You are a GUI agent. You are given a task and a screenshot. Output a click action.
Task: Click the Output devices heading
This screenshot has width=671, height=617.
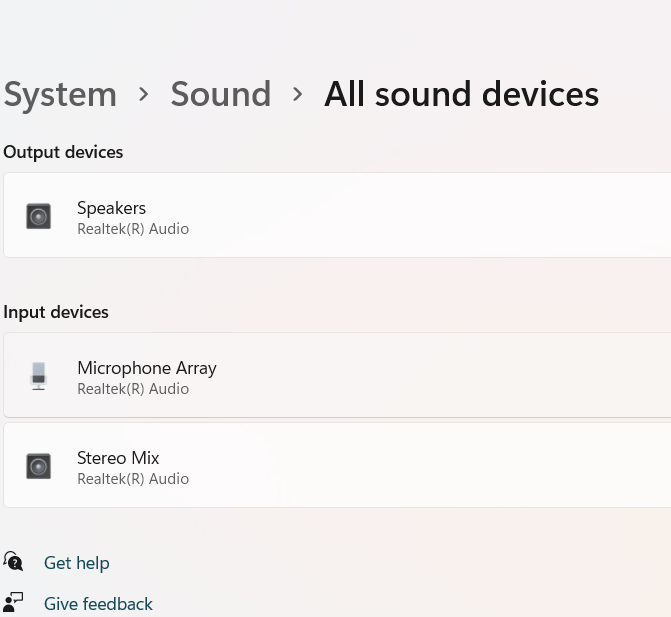(63, 152)
